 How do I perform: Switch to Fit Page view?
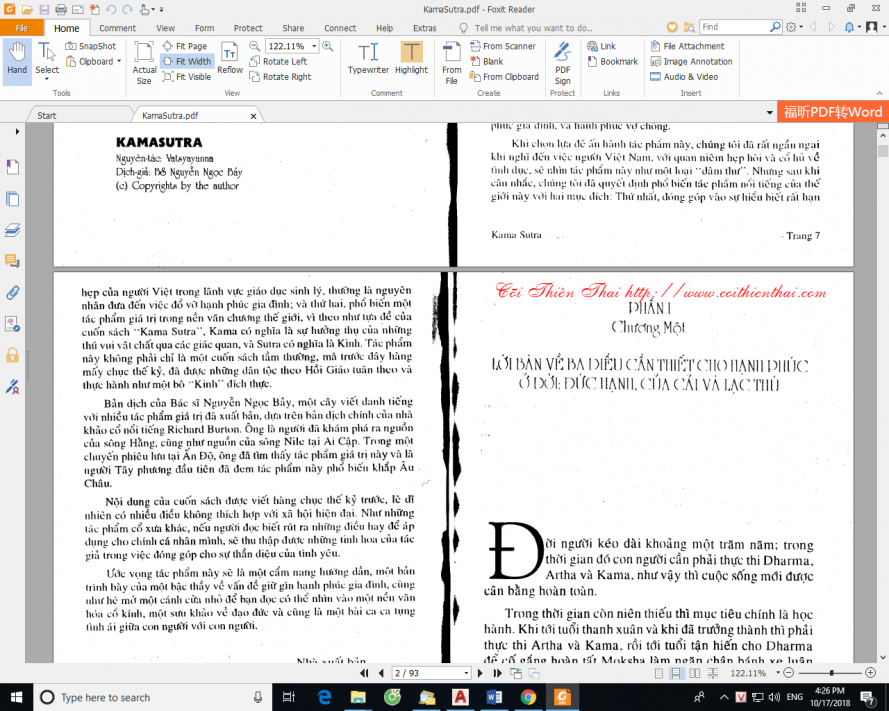[190, 45]
